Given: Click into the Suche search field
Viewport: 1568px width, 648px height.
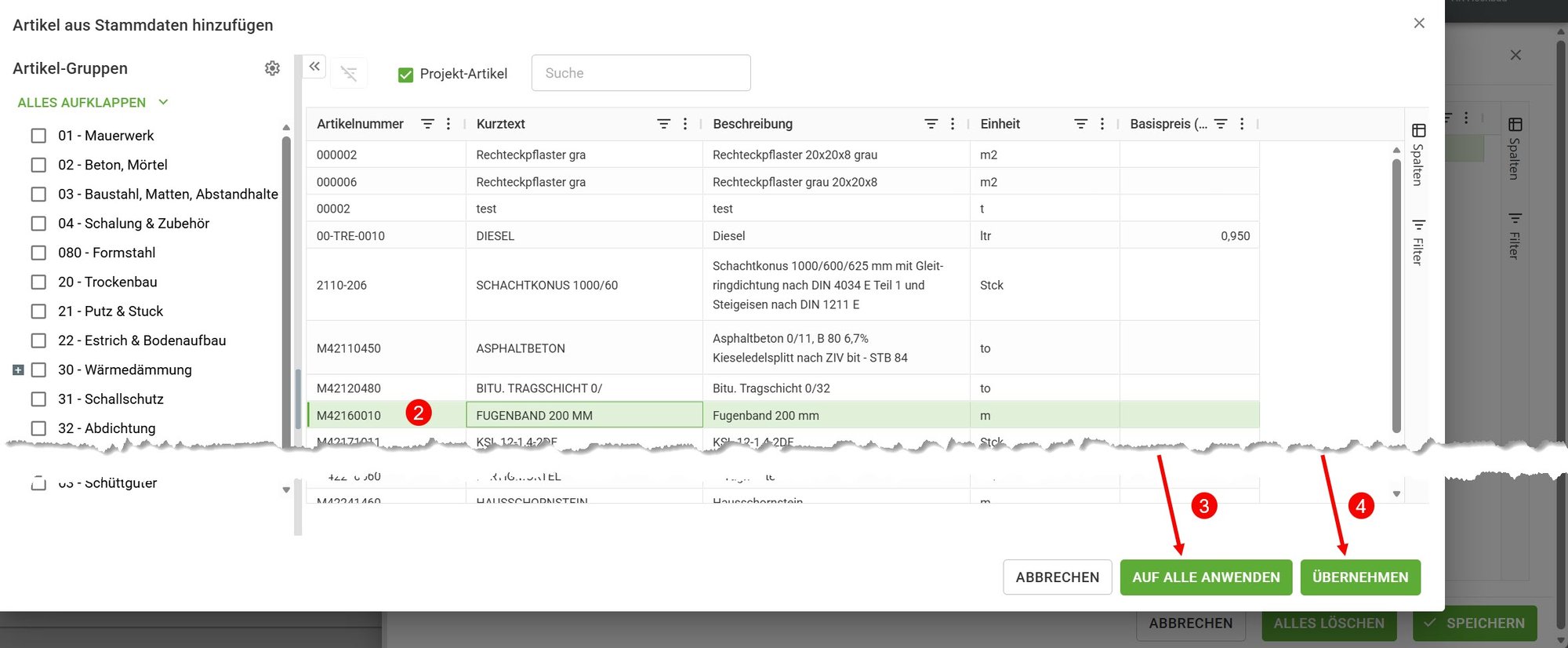Looking at the screenshot, I should click(x=641, y=73).
